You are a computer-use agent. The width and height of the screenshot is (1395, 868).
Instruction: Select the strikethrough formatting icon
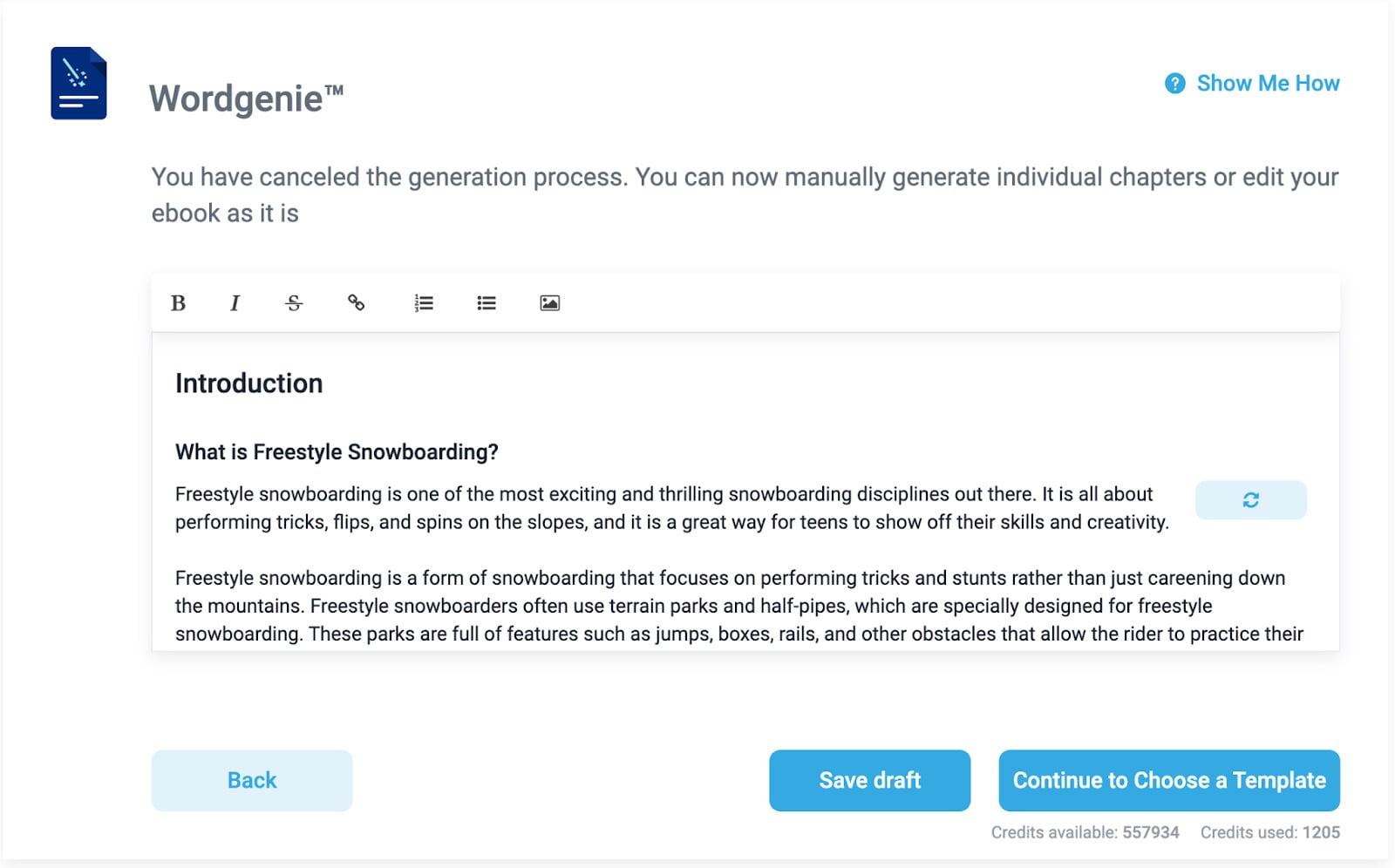point(294,303)
